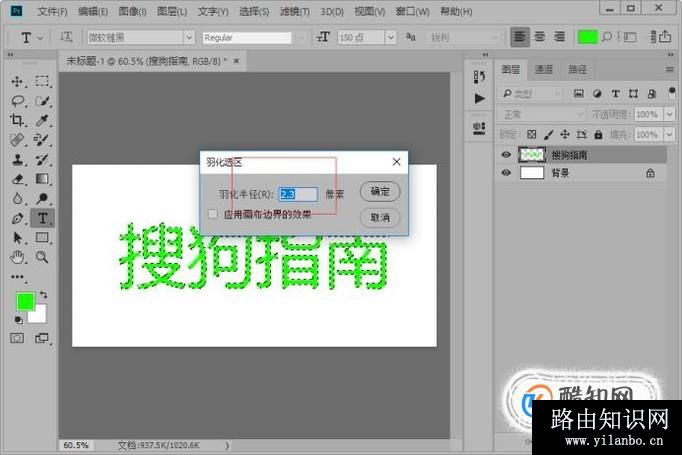Hide the 背景 layer

click(x=506, y=173)
